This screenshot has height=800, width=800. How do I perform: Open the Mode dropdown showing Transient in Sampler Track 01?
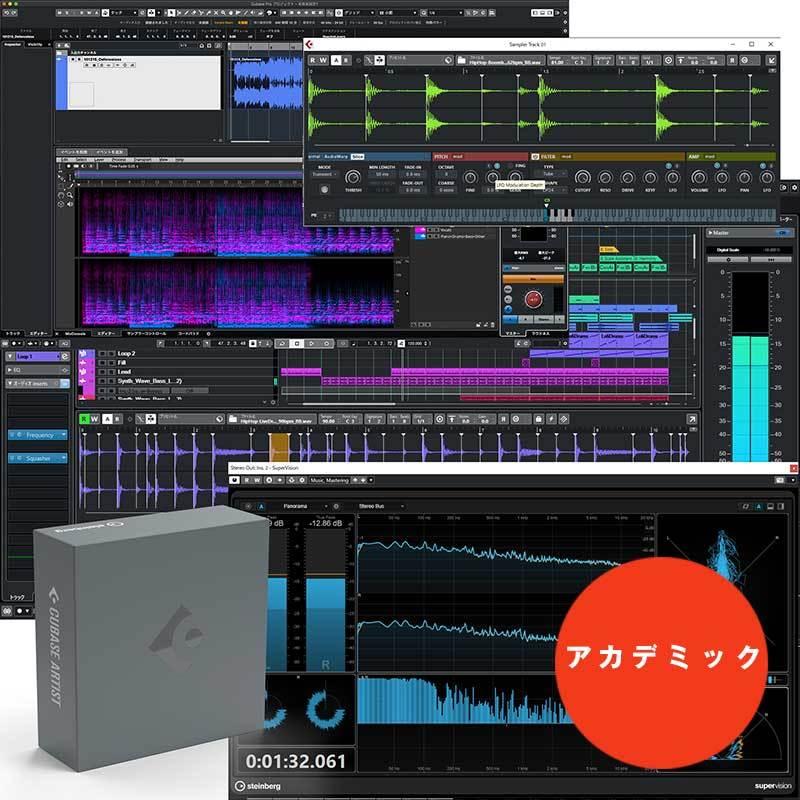coord(324,174)
